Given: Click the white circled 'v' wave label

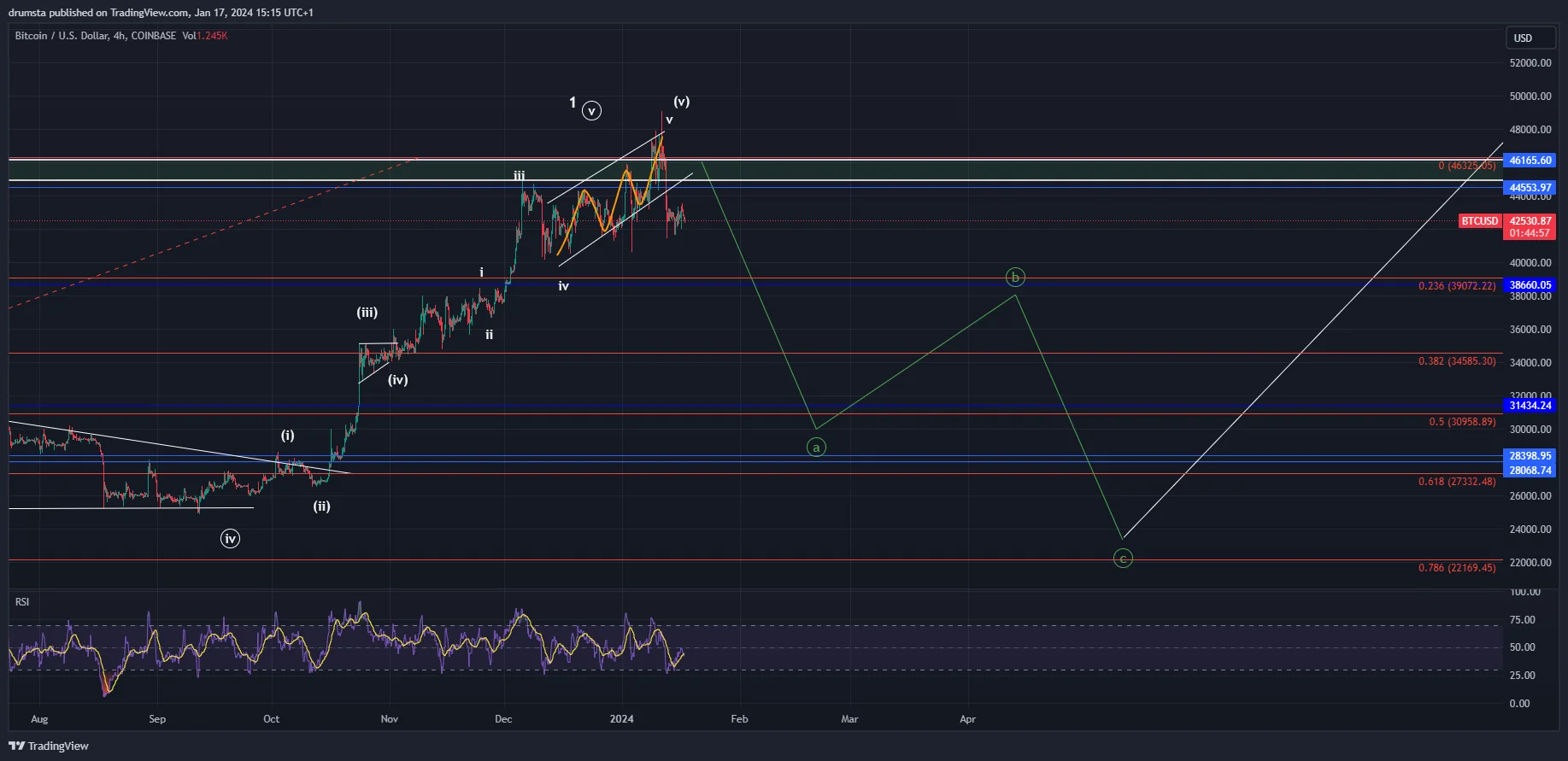Looking at the screenshot, I should tap(591, 111).
